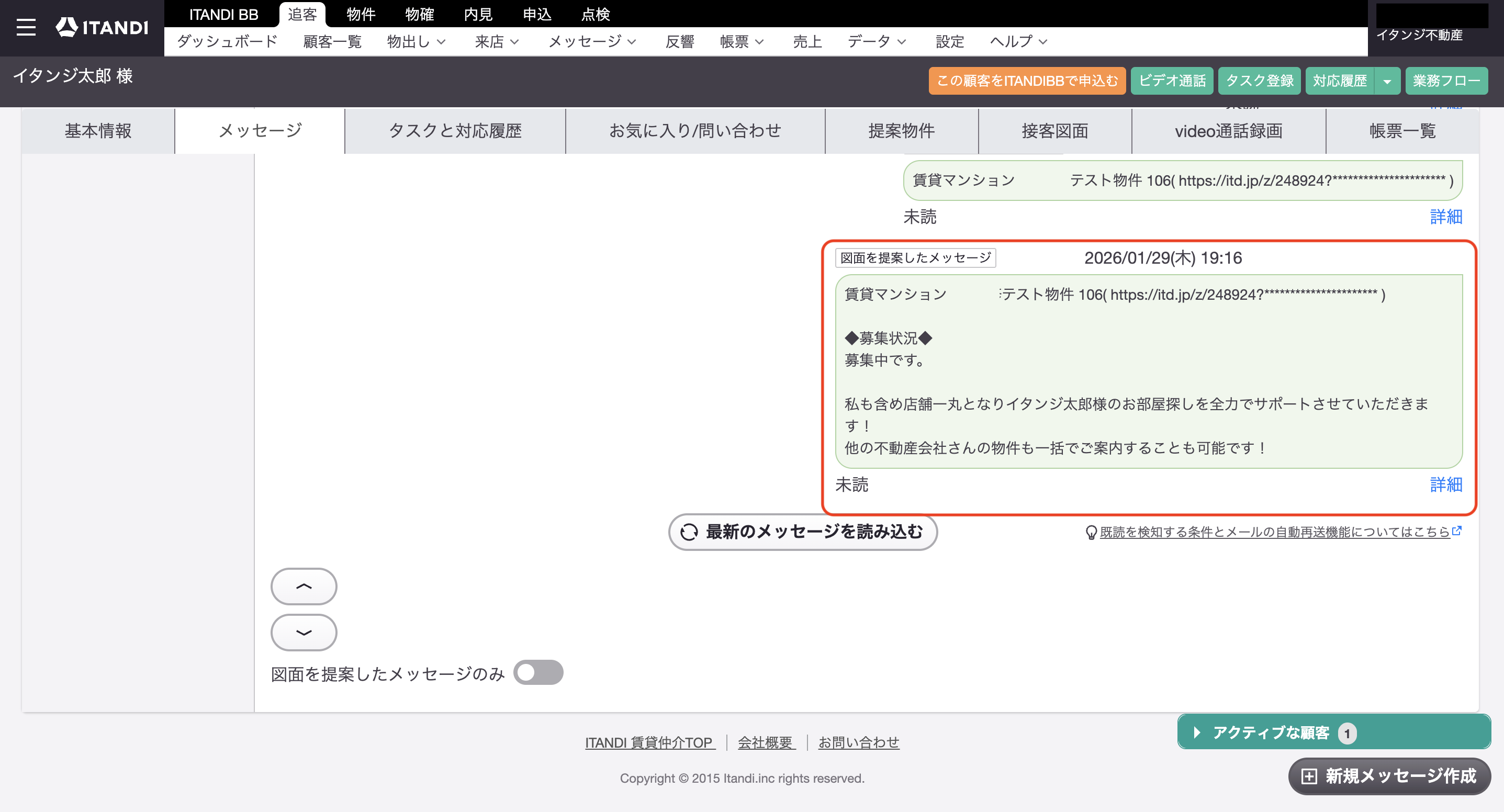Click the up chevron scroll button
Image resolution: width=1504 pixels, height=812 pixels.
coord(304,586)
